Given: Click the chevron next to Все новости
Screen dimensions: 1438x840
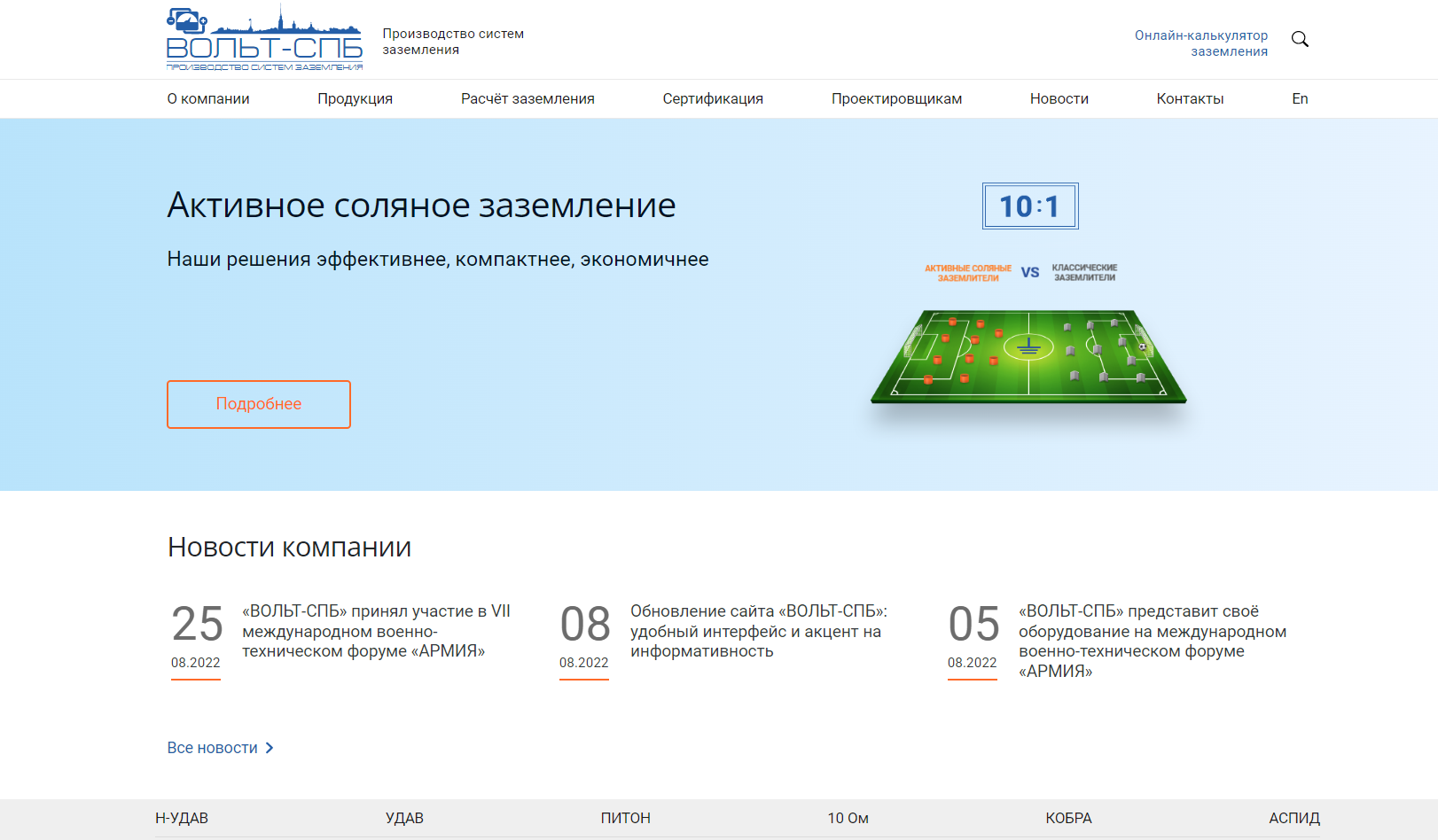Looking at the screenshot, I should click(270, 748).
